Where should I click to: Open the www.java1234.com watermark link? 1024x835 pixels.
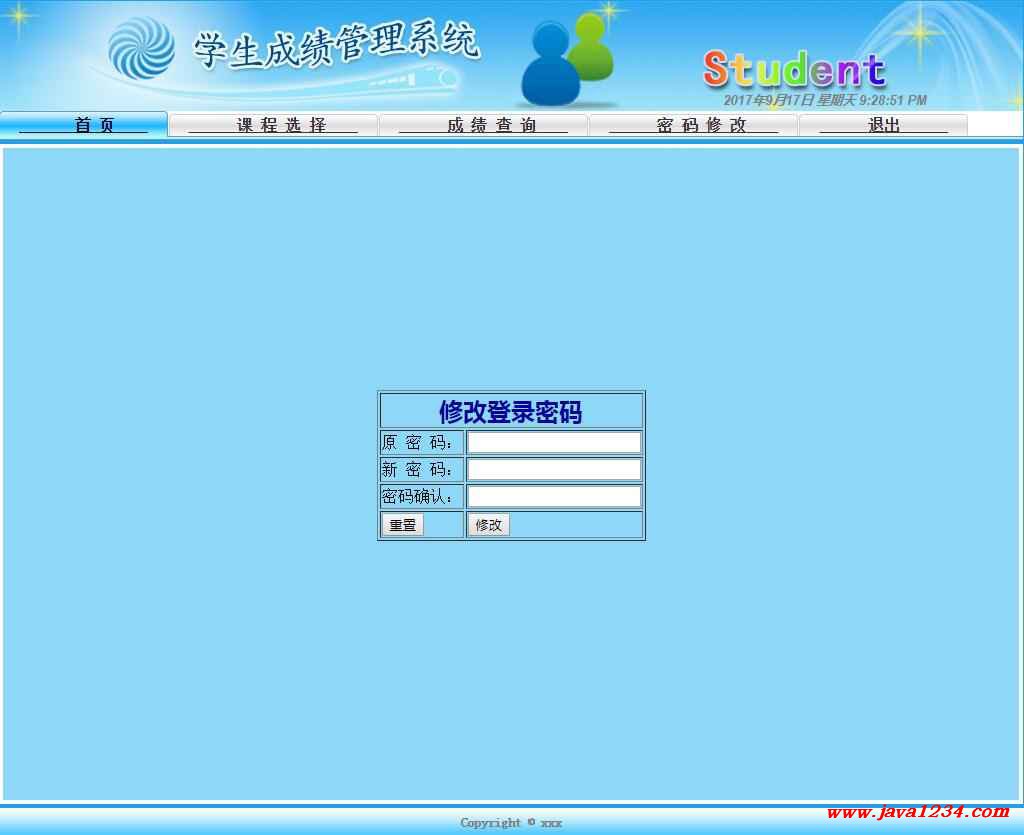tap(918, 812)
